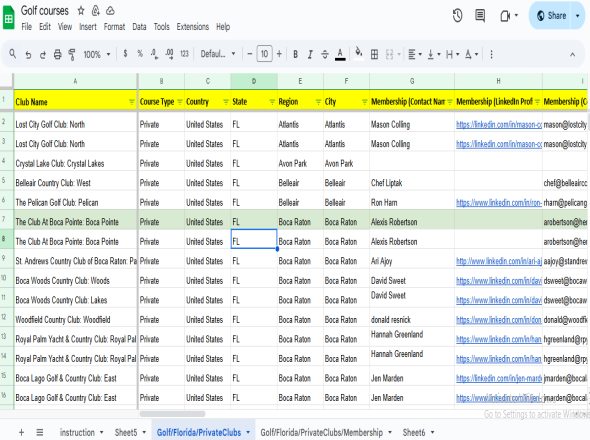Star the Golf courses document
Screen dimensions: 590x440
point(81,11)
